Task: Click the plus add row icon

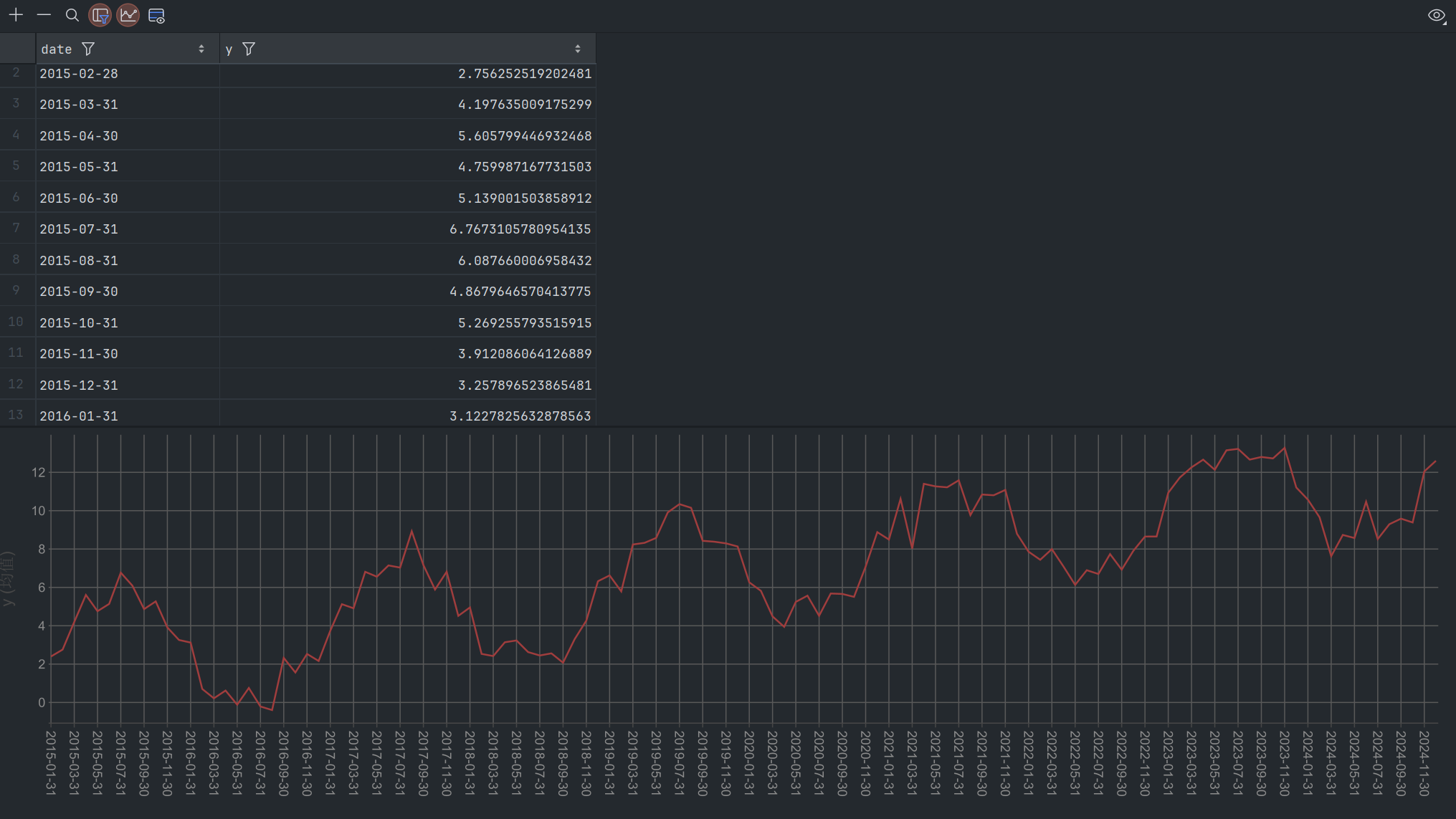Action: (16, 15)
